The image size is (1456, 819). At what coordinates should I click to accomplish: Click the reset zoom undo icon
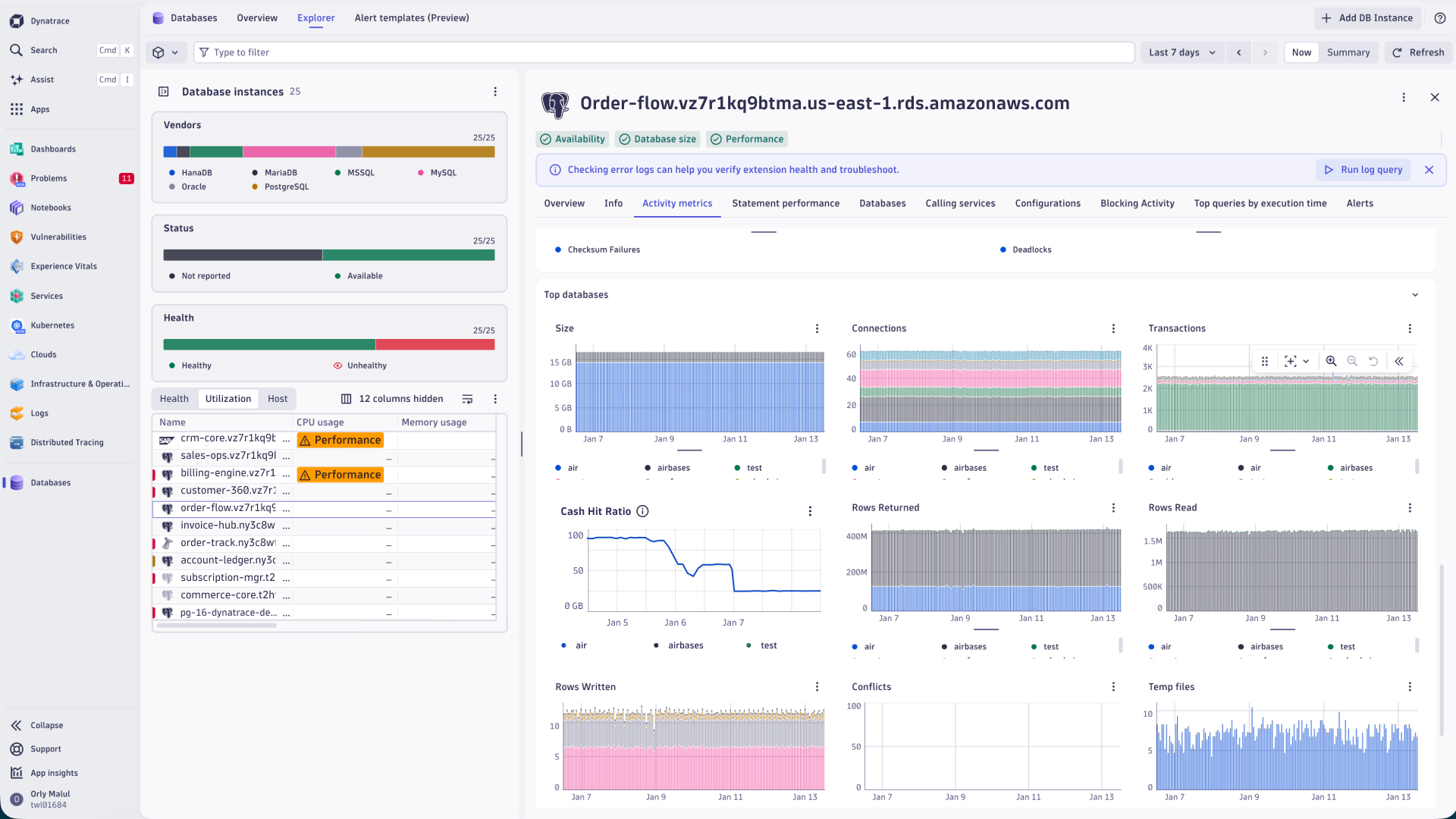pyautogui.click(x=1373, y=361)
